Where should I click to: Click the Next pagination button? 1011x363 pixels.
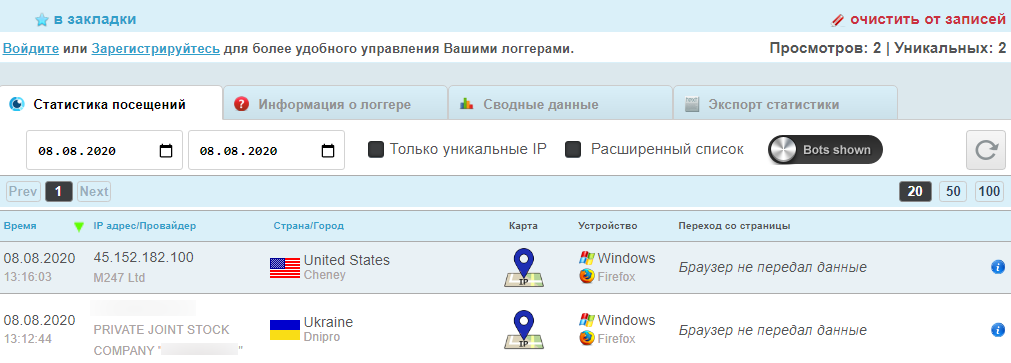(x=93, y=191)
